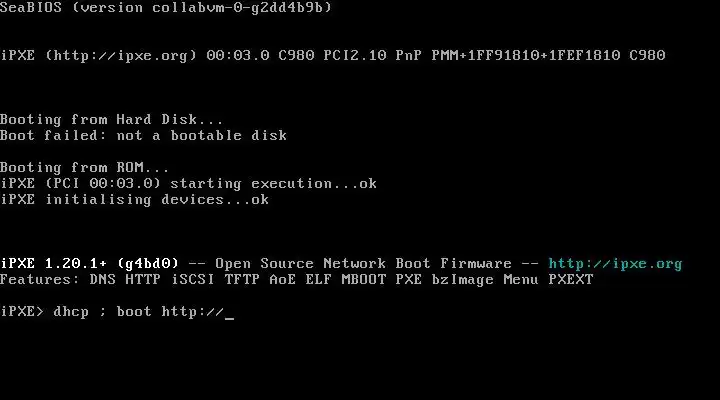Click 'Booting from ROM...' line

(x=84, y=168)
